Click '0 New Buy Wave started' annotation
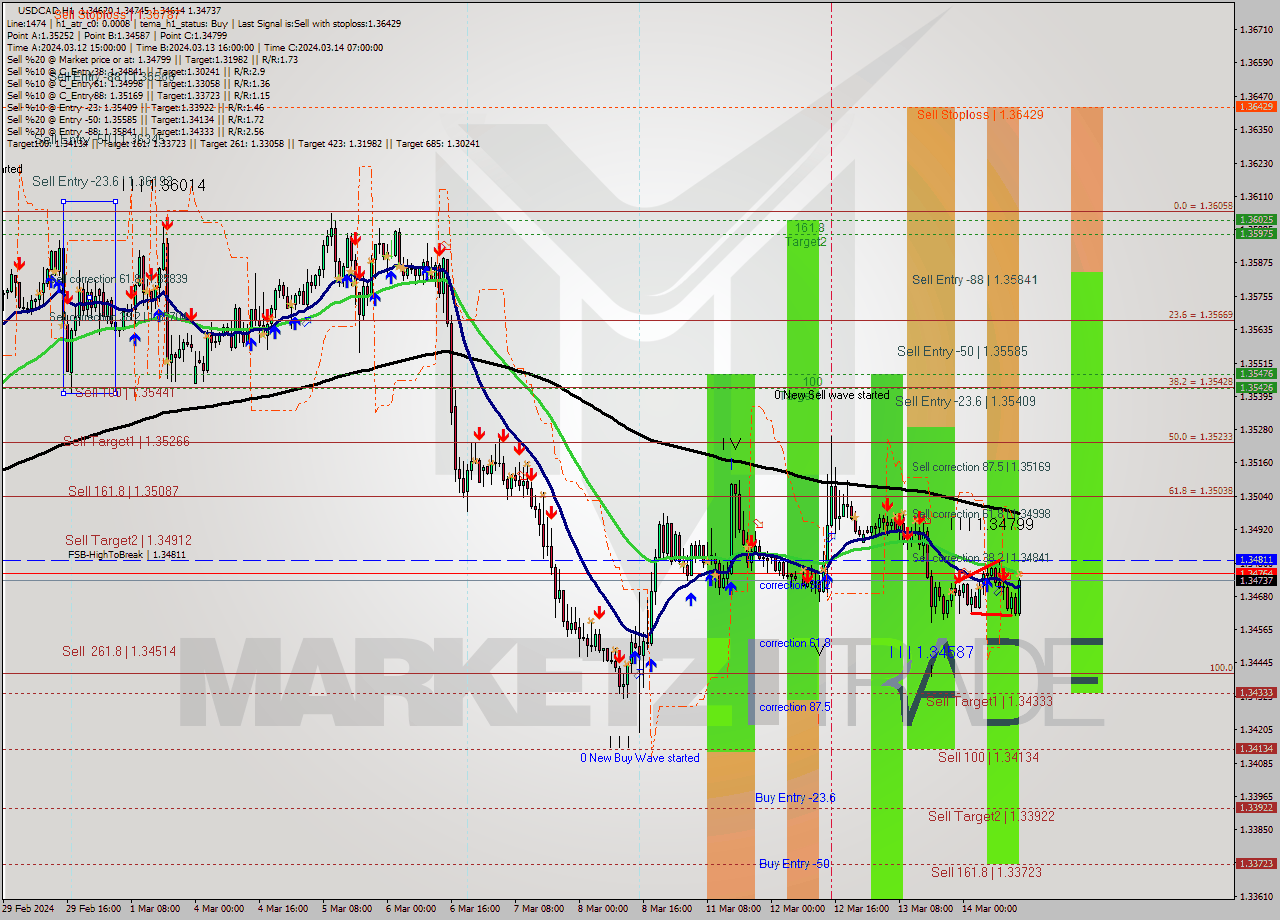This screenshot has width=1280, height=920. [x=640, y=758]
